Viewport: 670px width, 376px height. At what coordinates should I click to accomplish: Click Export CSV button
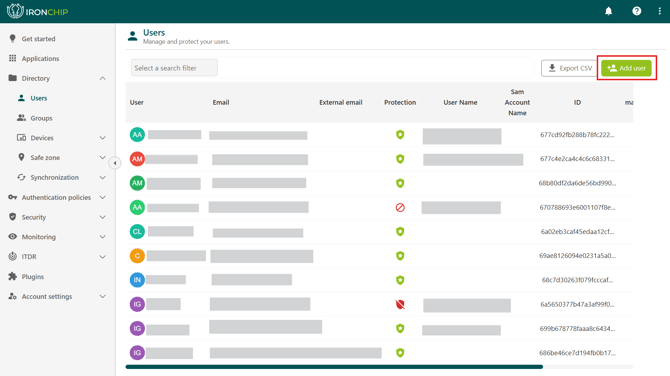pyautogui.click(x=570, y=68)
